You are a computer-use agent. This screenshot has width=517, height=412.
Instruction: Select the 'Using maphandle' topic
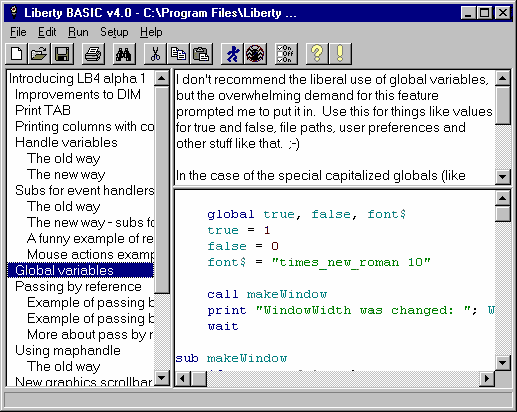(x=68, y=351)
